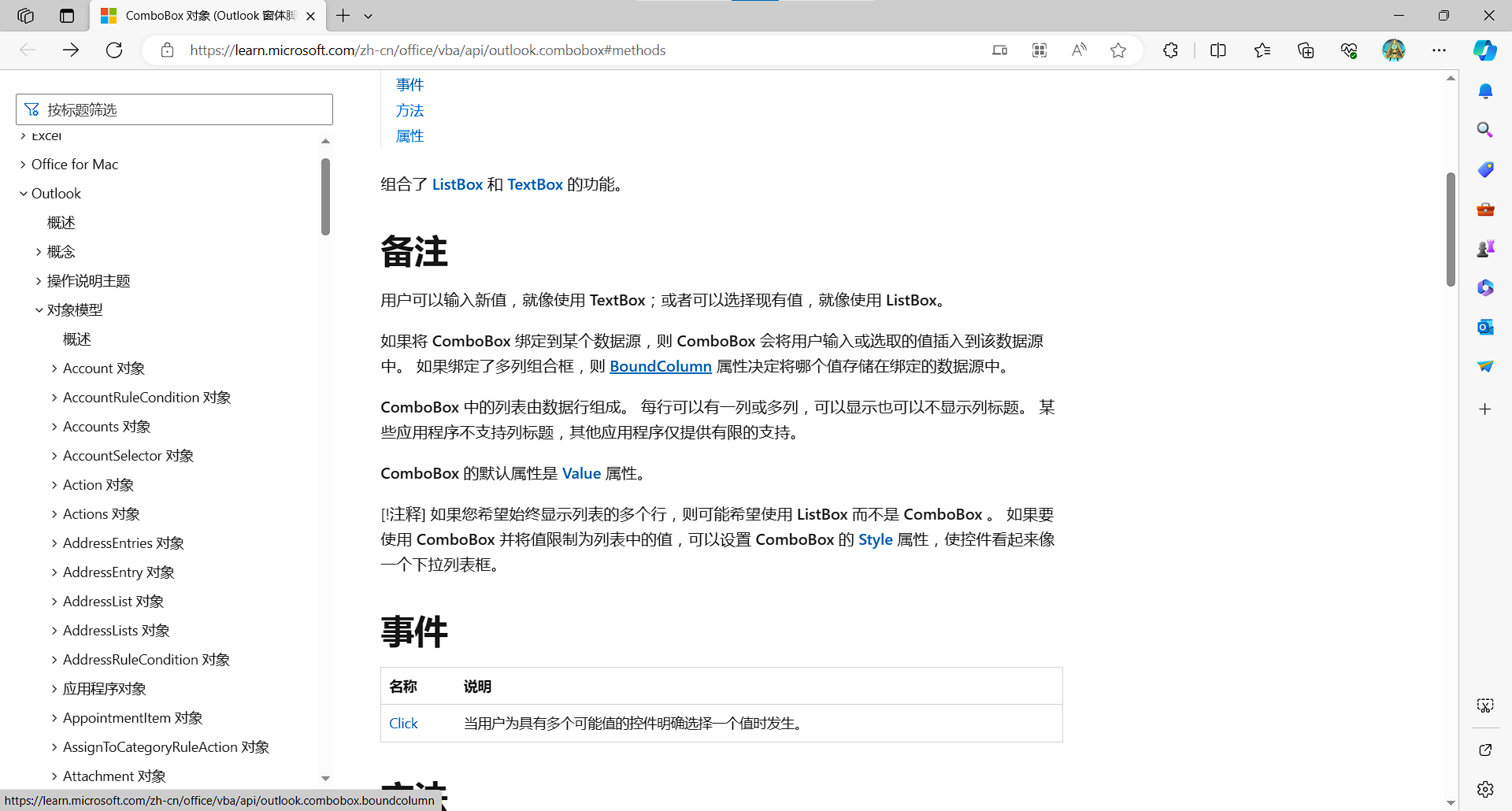Expand the 概念 tree node
The image size is (1512, 811).
pos(39,252)
